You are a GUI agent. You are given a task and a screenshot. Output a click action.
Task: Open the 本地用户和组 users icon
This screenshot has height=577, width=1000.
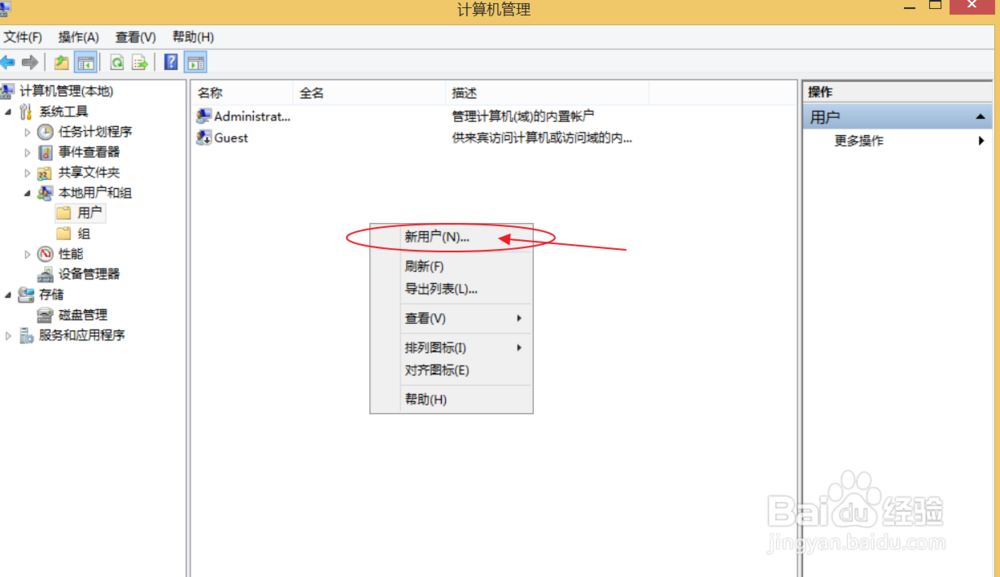pos(44,192)
